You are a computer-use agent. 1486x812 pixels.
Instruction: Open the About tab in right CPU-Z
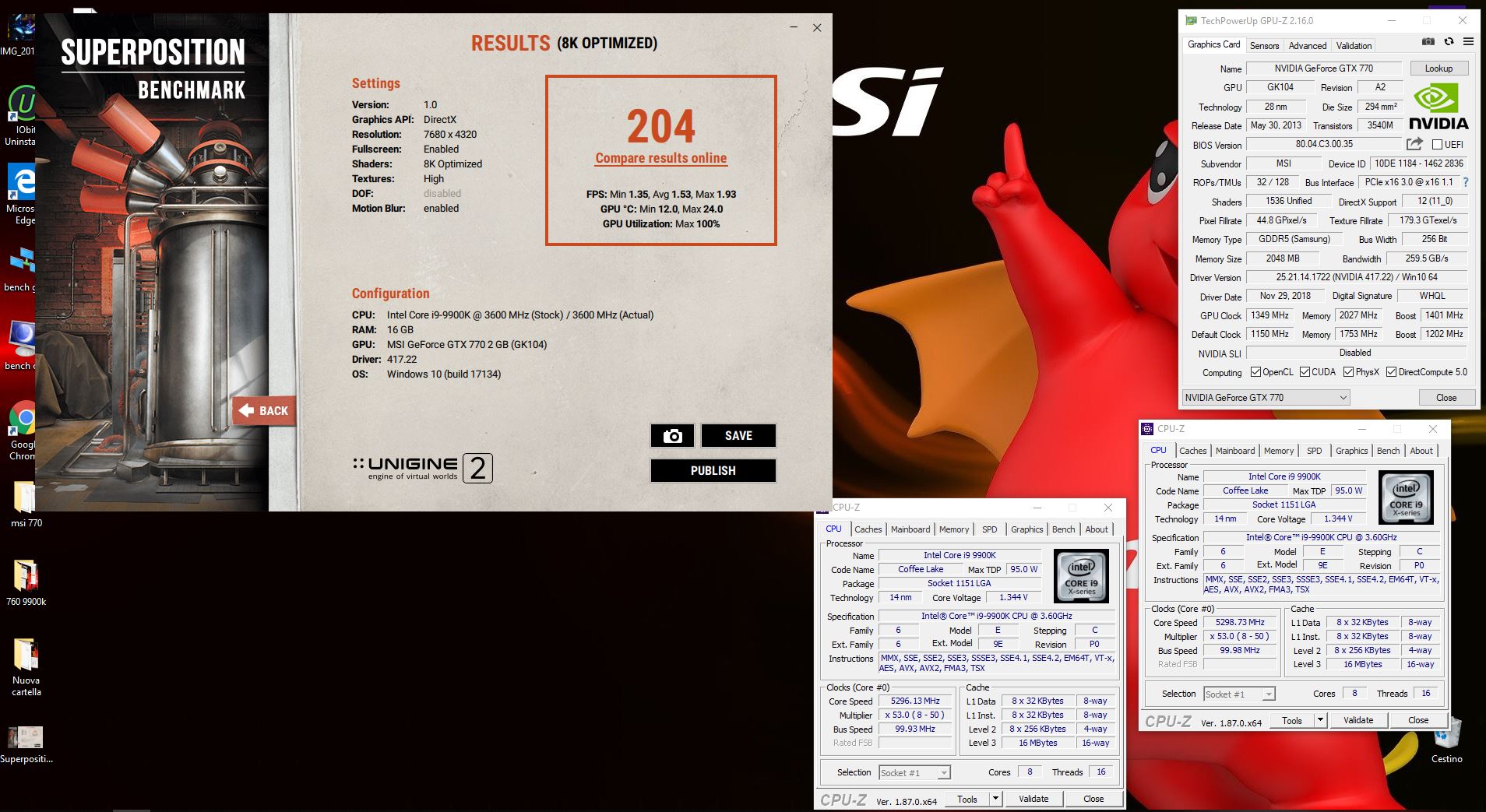[x=1421, y=451]
